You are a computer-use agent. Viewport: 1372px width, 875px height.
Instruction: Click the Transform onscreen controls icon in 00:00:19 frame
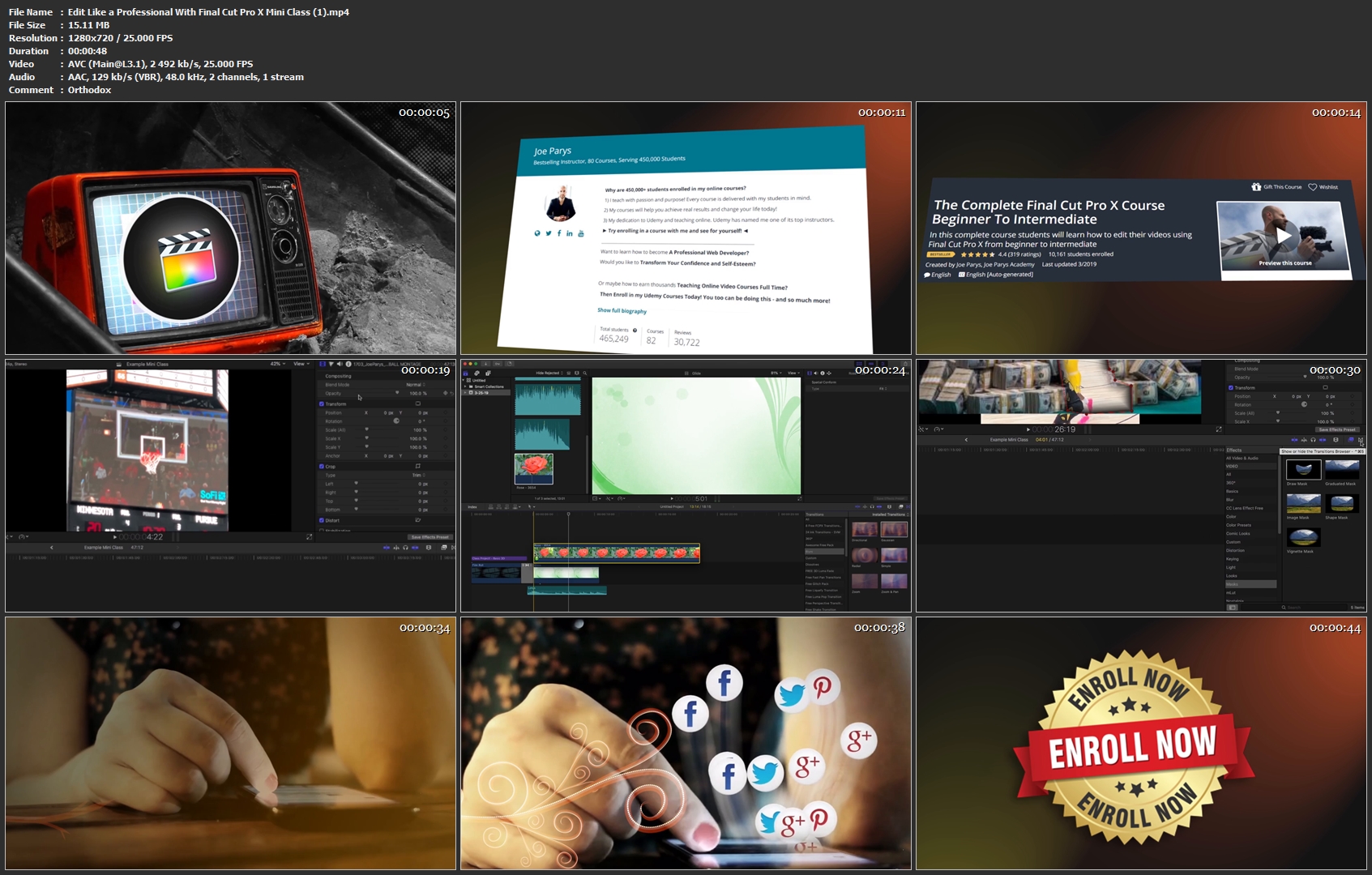click(418, 403)
